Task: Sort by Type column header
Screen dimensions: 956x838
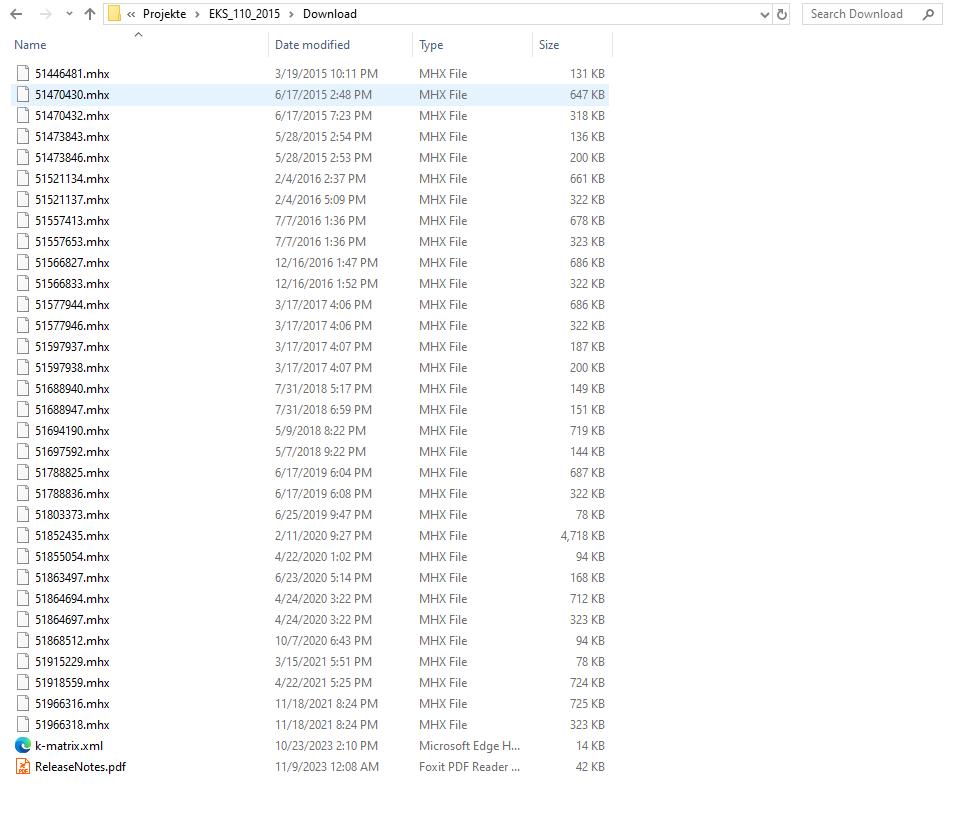Action: tap(431, 45)
